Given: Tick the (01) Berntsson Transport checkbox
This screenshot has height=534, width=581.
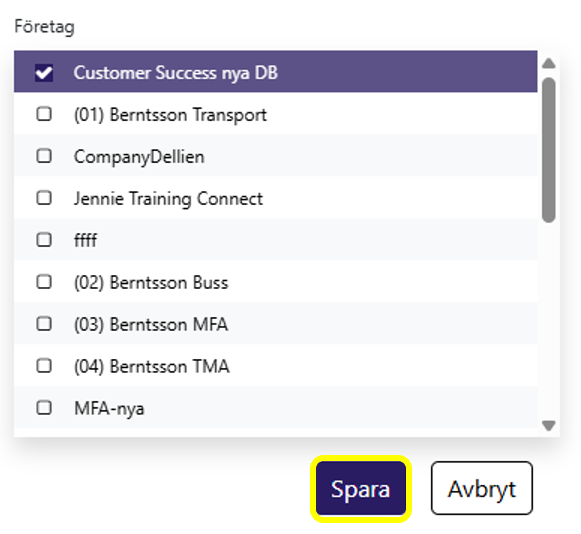Looking at the screenshot, I should (x=44, y=114).
